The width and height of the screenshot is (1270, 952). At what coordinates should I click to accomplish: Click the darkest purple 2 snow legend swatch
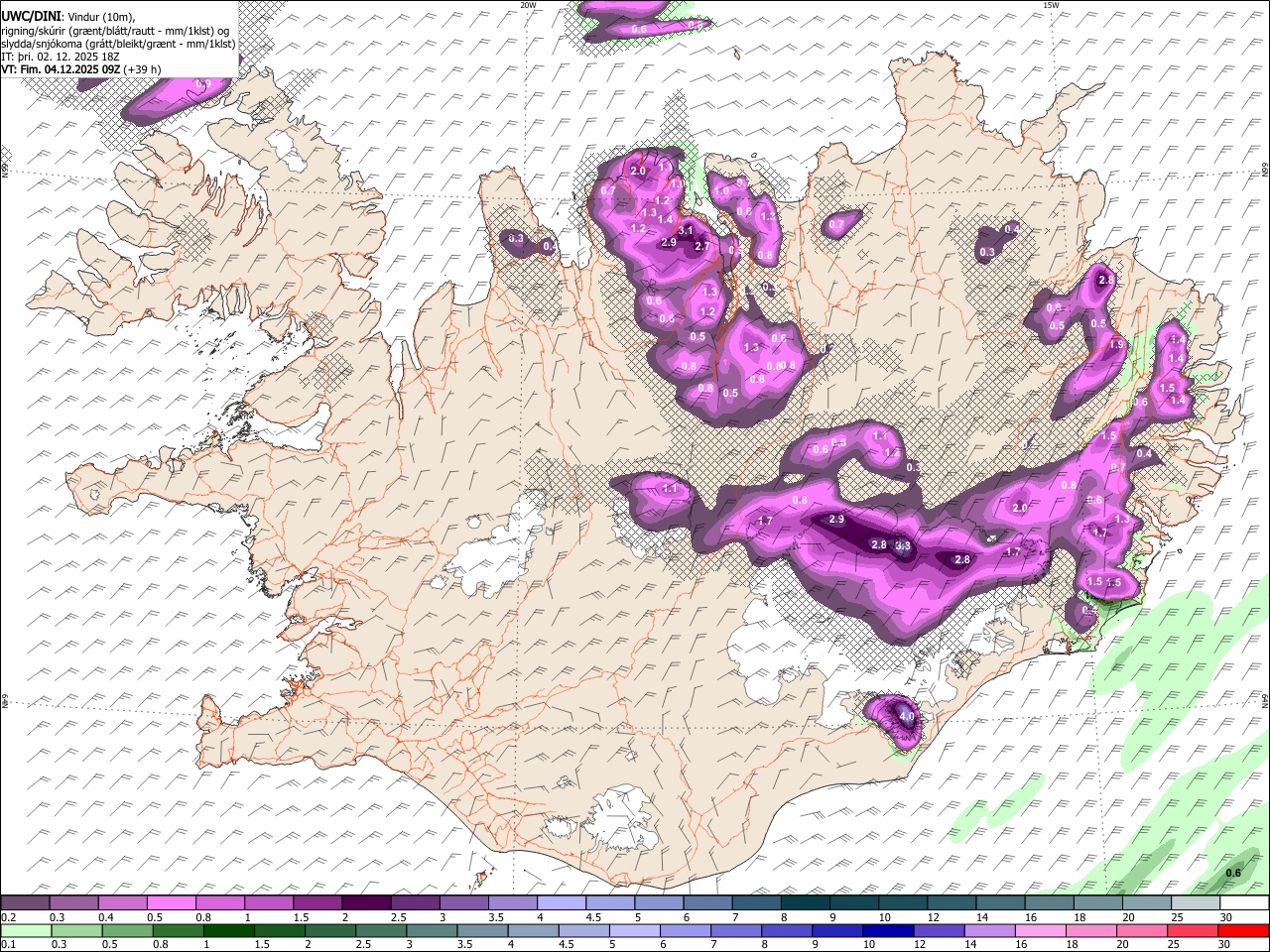pos(366,902)
